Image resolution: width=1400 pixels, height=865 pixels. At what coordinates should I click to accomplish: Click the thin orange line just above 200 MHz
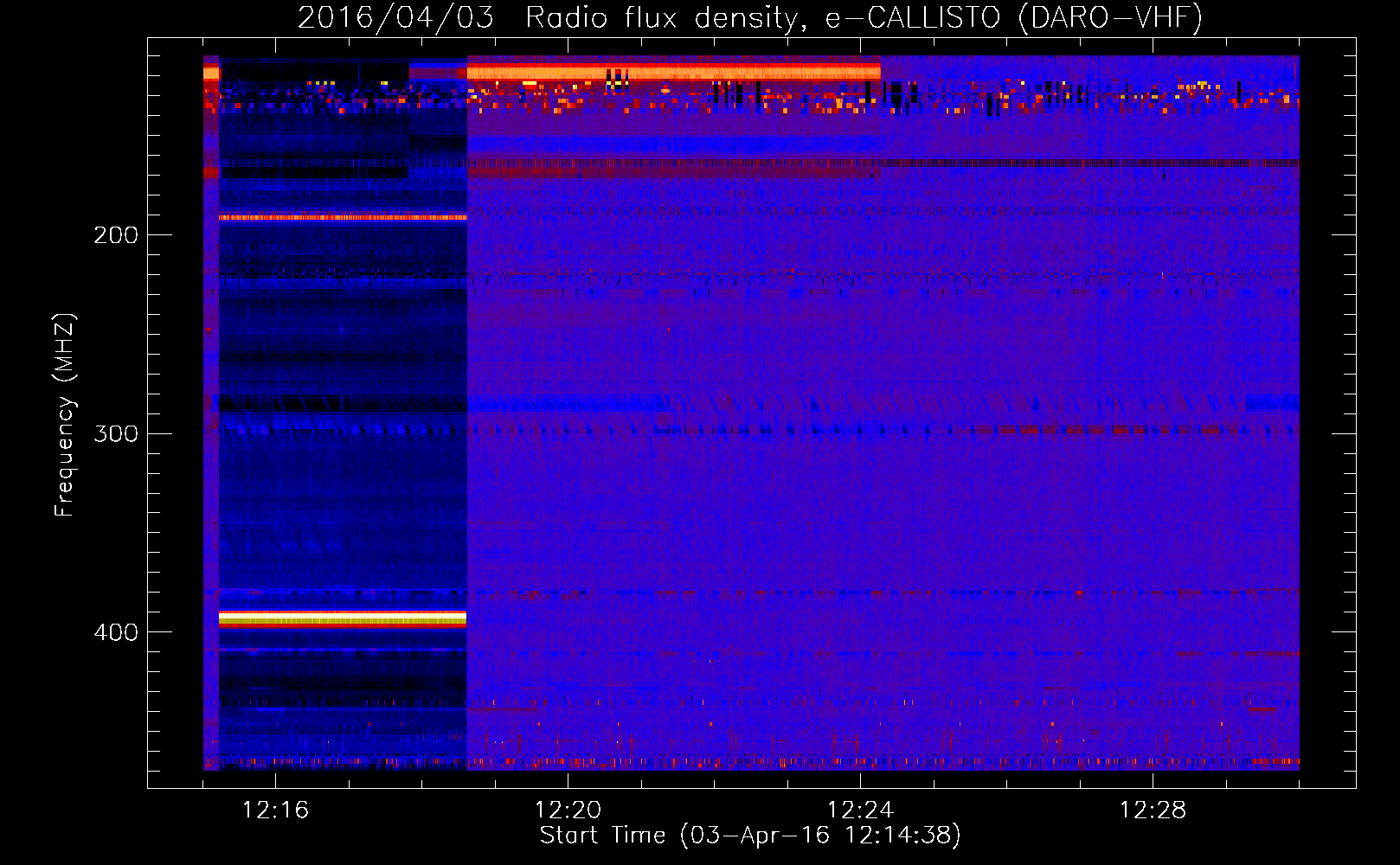pyautogui.click(x=343, y=217)
